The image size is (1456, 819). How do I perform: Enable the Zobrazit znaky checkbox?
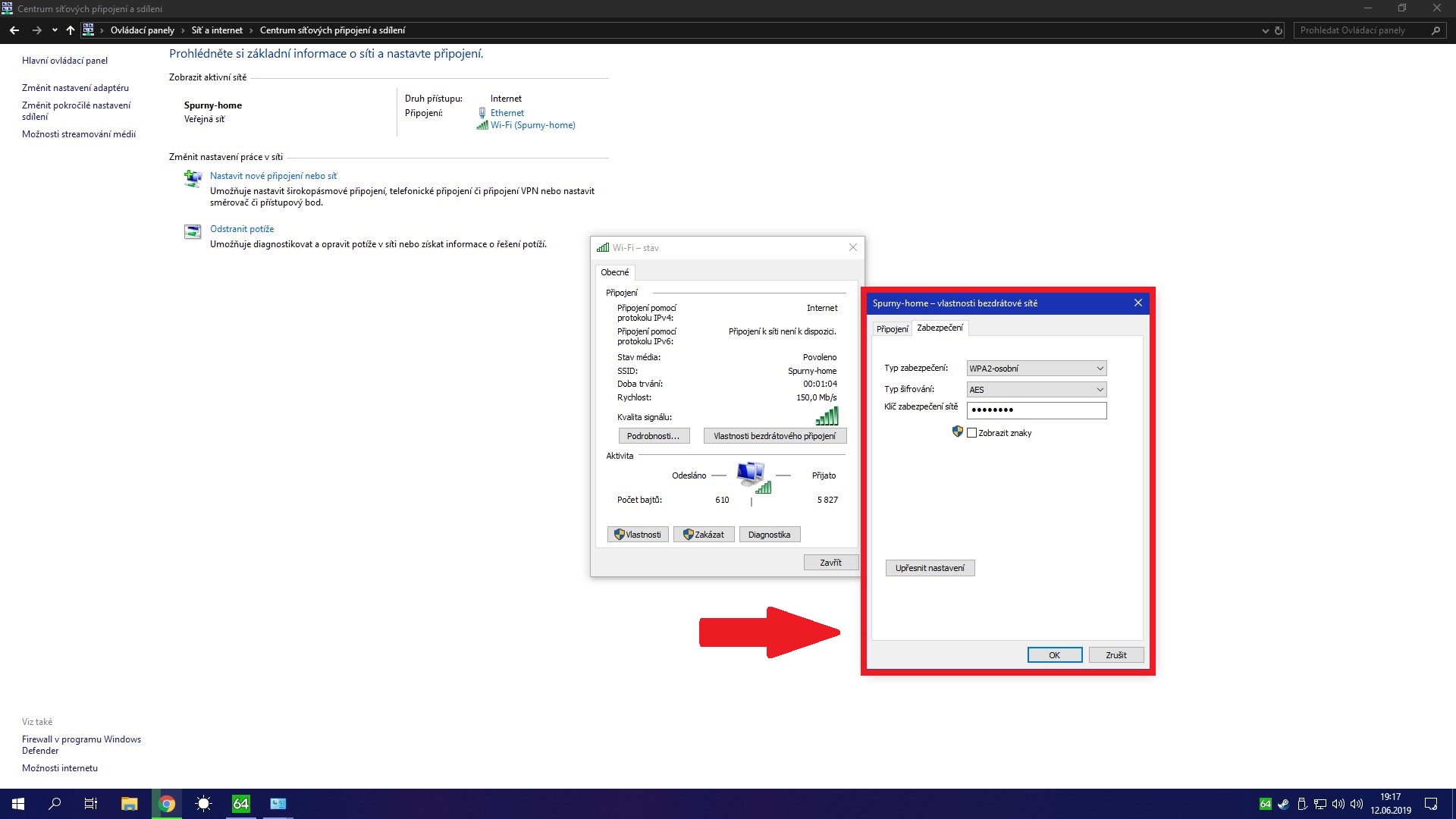[971, 433]
